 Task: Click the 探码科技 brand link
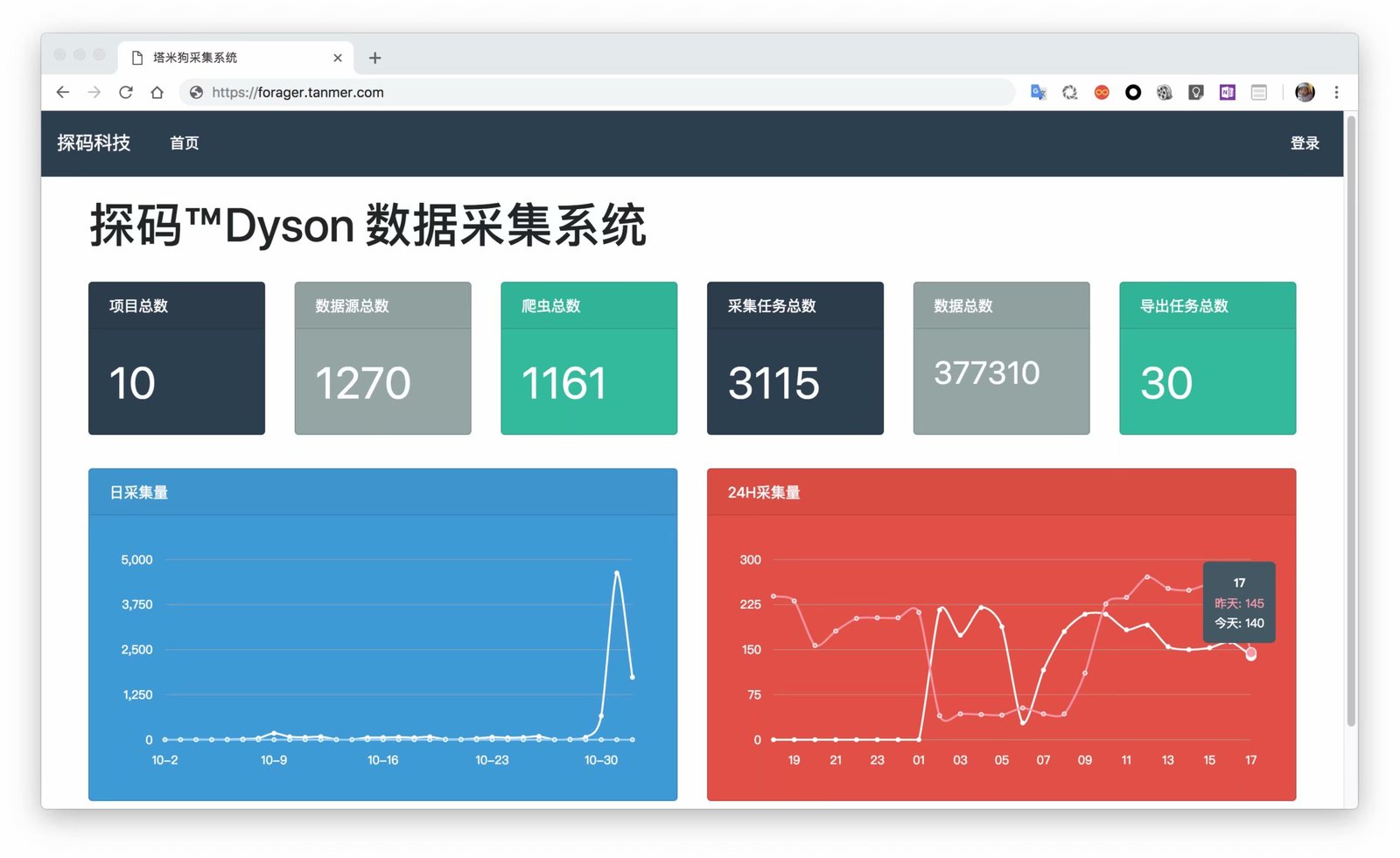[94, 143]
